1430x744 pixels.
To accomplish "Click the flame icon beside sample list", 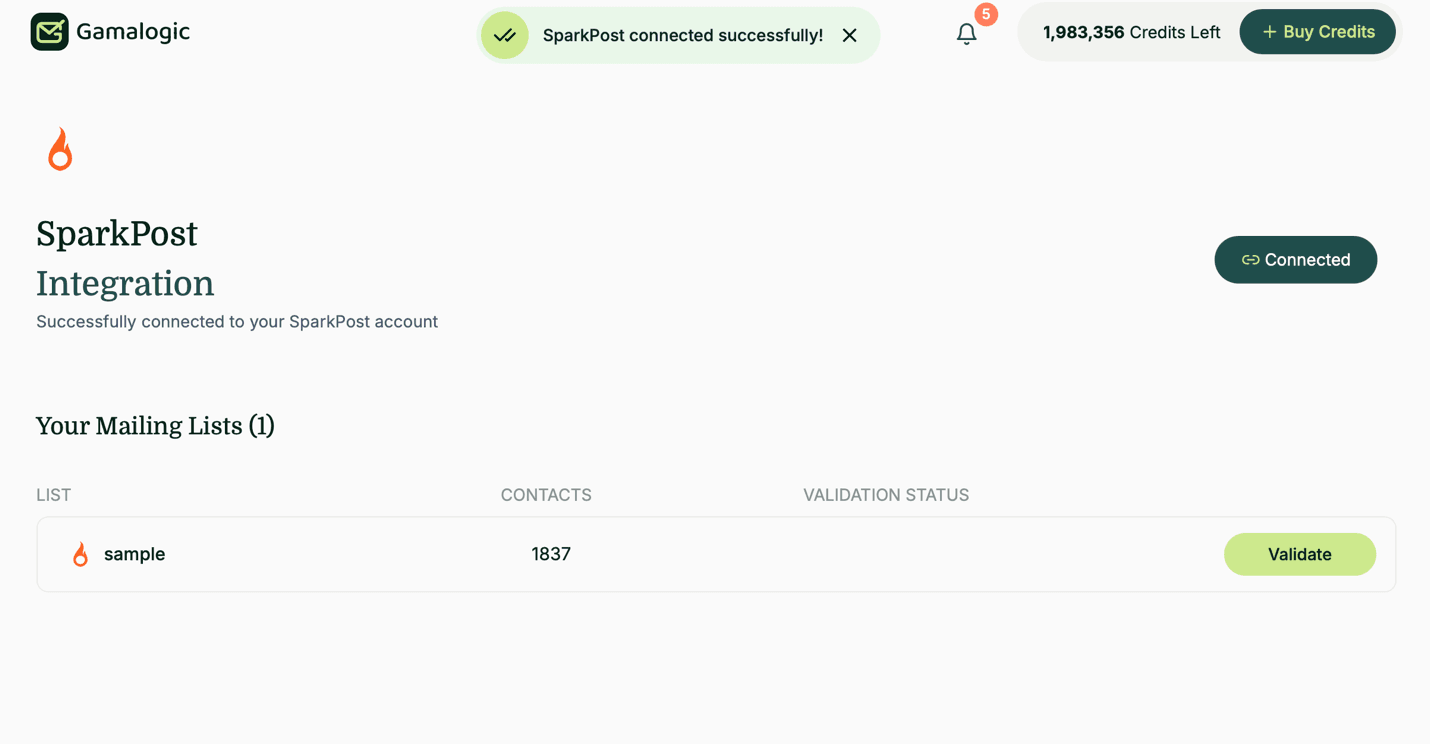I will [81, 554].
